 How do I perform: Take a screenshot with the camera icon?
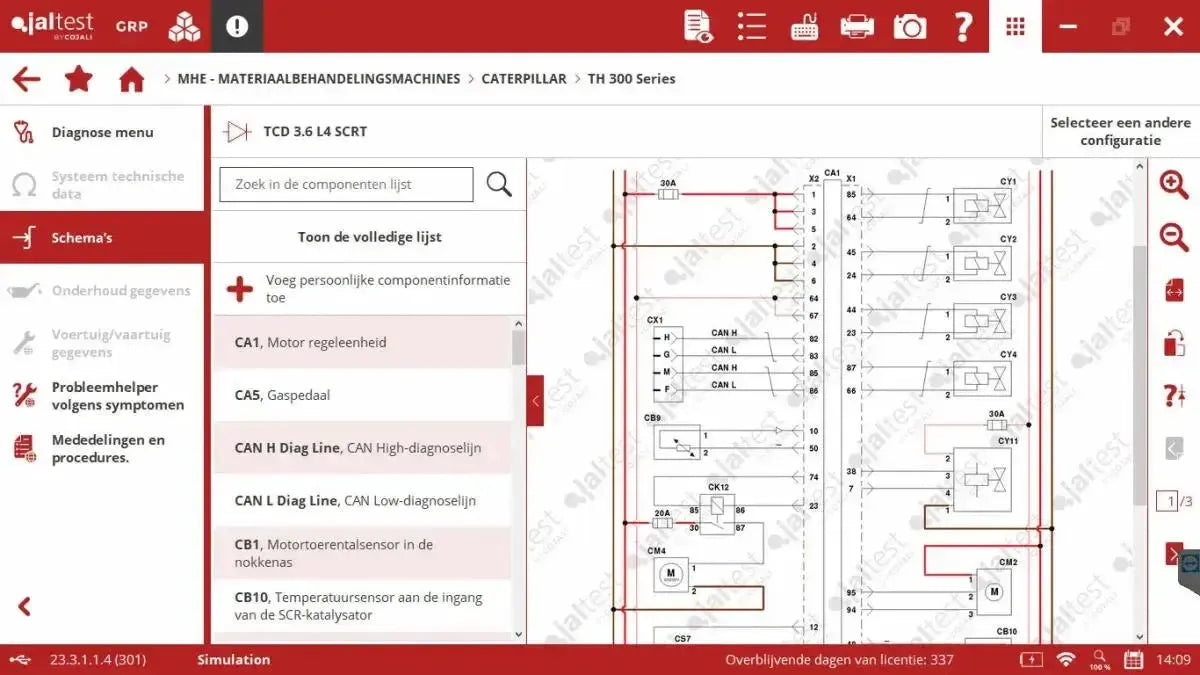point(909,26)
